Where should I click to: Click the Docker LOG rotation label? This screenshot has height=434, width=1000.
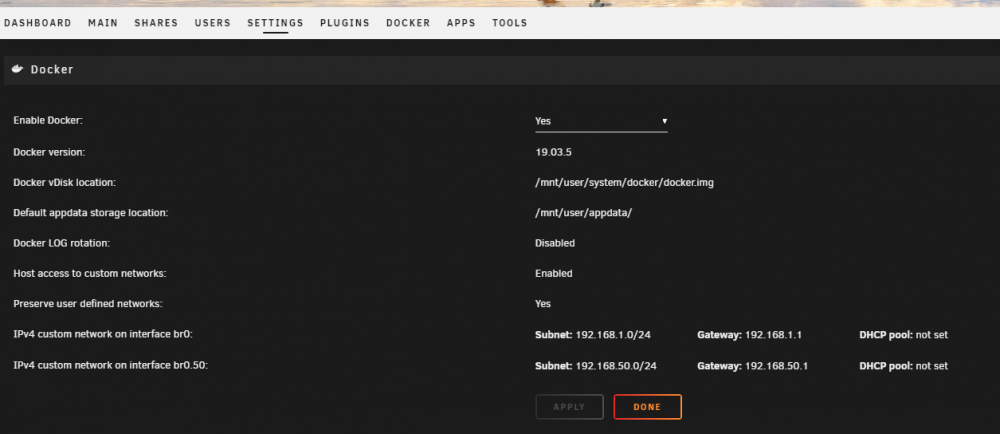pos(61,243)
